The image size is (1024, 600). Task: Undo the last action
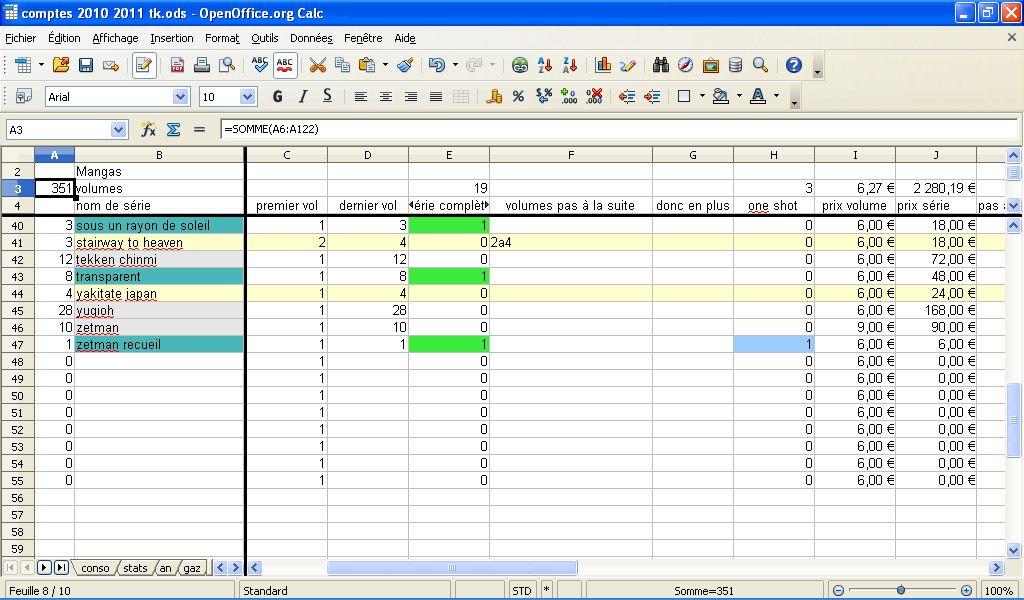pos(437,65)
